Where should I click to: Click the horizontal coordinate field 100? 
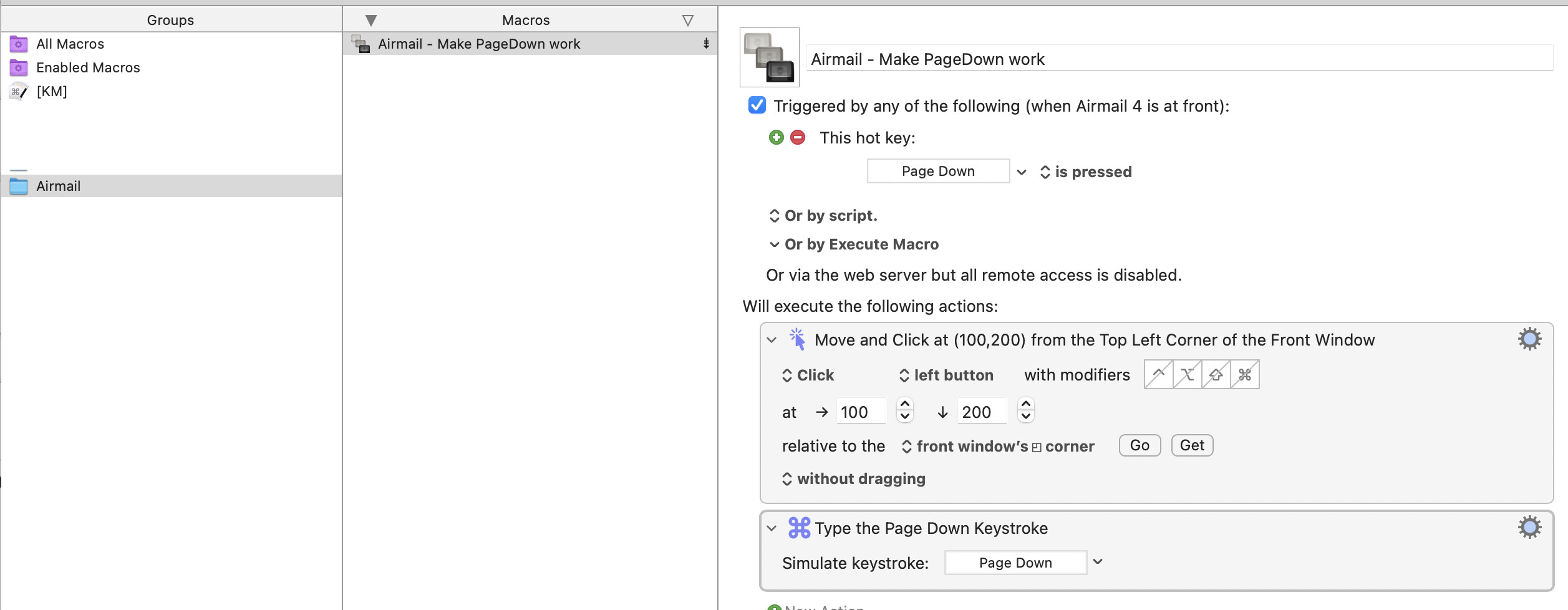[861, 412]
